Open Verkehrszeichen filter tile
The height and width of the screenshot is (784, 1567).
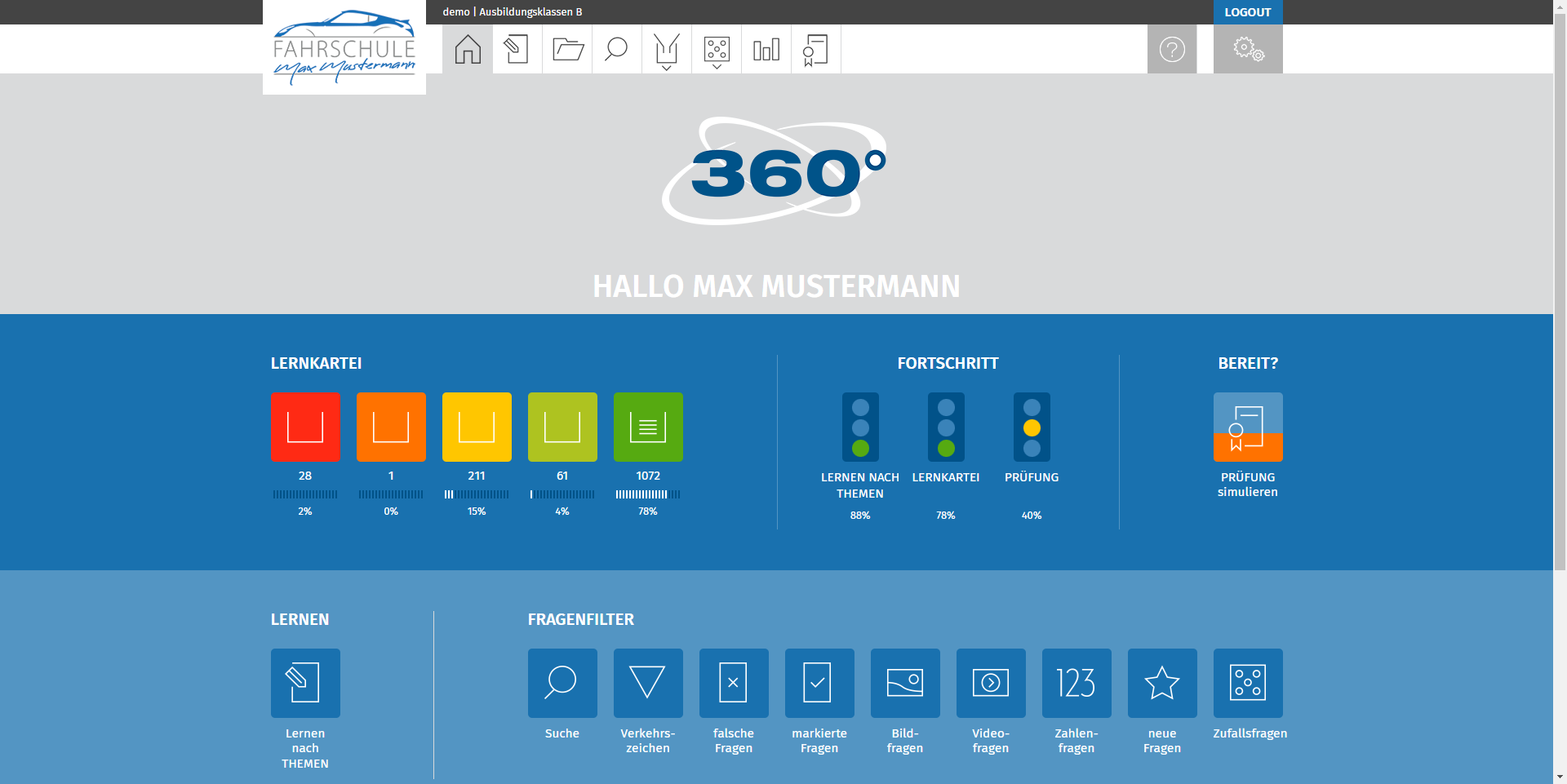(x=647, y=683)
